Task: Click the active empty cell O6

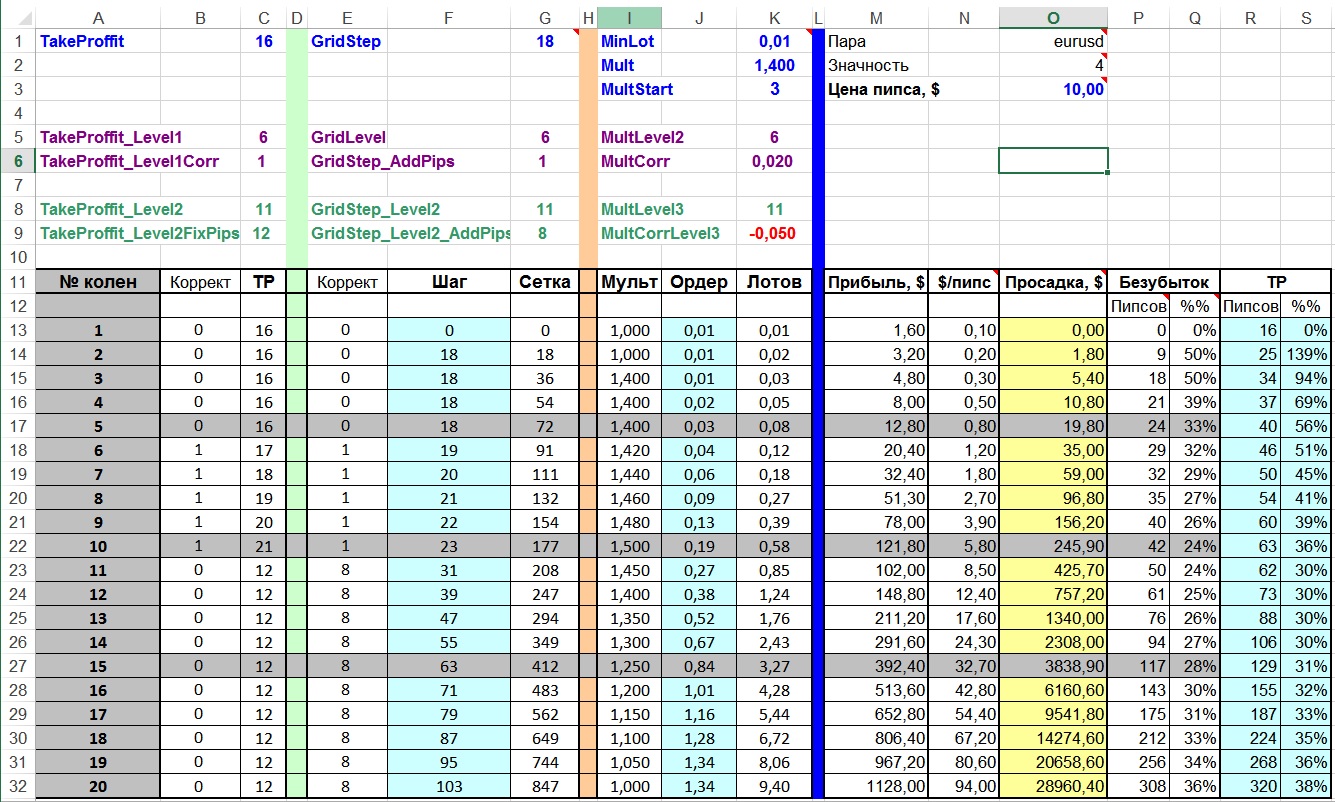Action: pyautogui.click(x=1053, y=161)
